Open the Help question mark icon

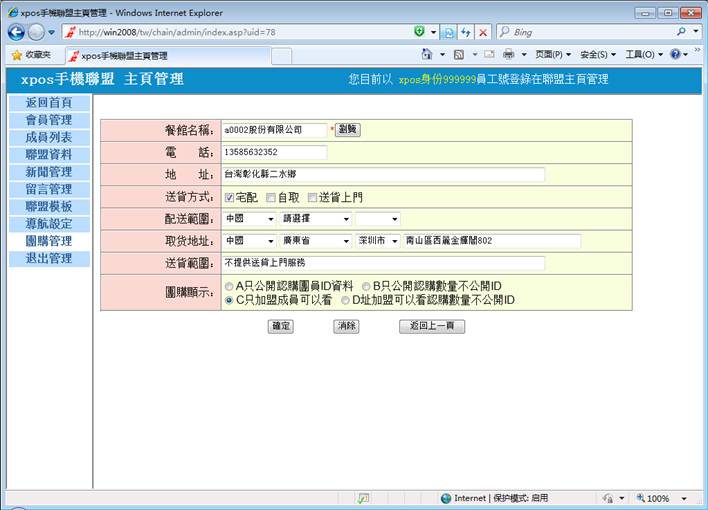coord(675,54)
